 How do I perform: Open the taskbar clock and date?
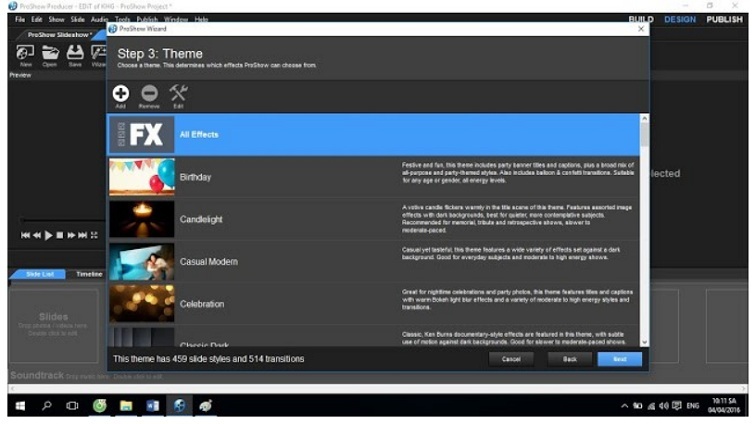[724, 406]
